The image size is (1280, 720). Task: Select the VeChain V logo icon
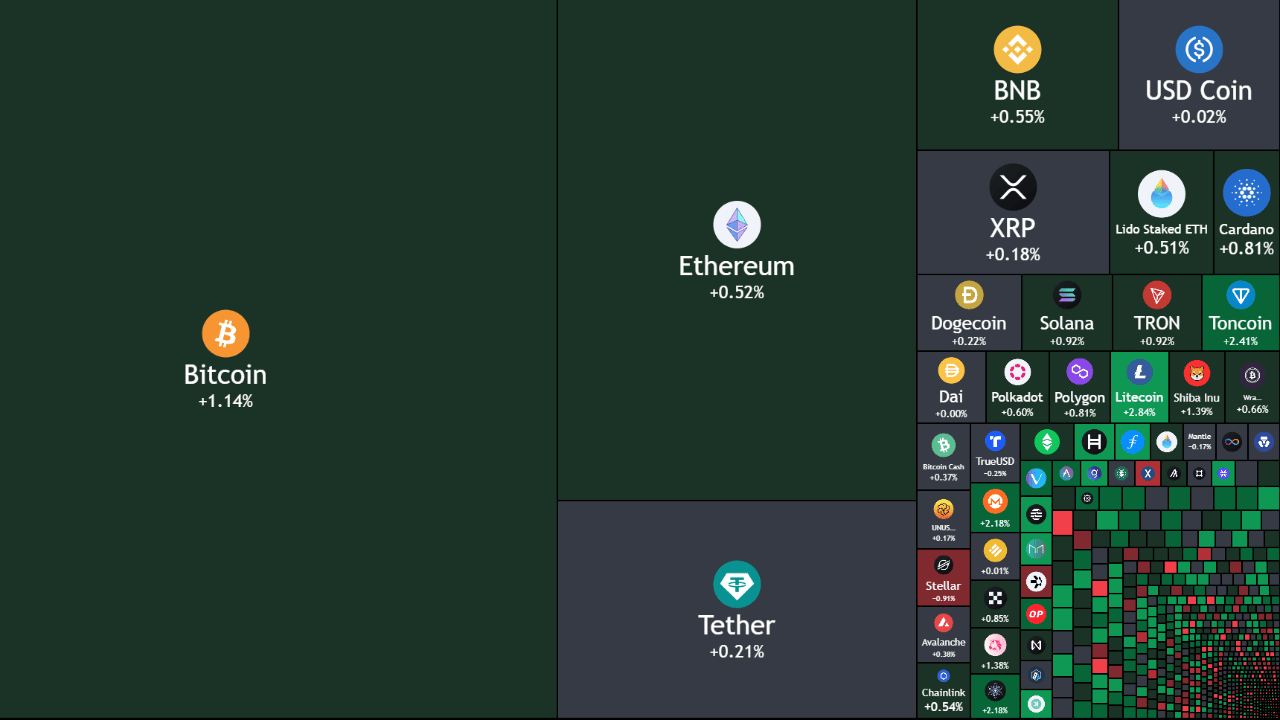1036,478
